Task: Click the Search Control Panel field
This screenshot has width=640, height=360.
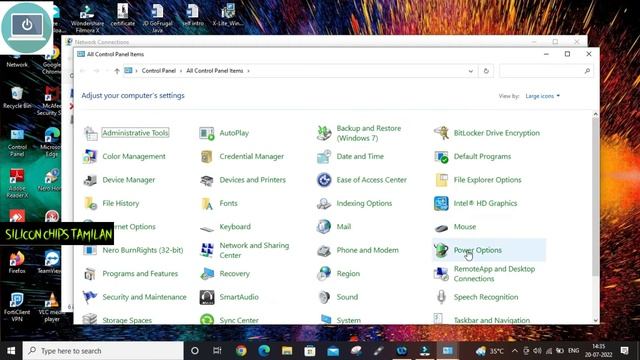Action: [x=546, y=71]
